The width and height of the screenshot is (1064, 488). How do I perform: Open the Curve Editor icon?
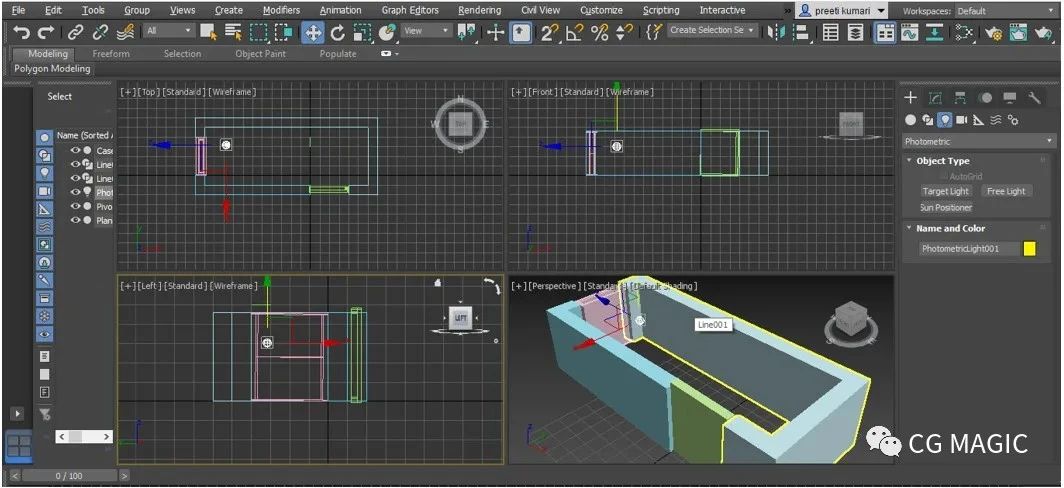pyautogui.click(x=909, y=32)
